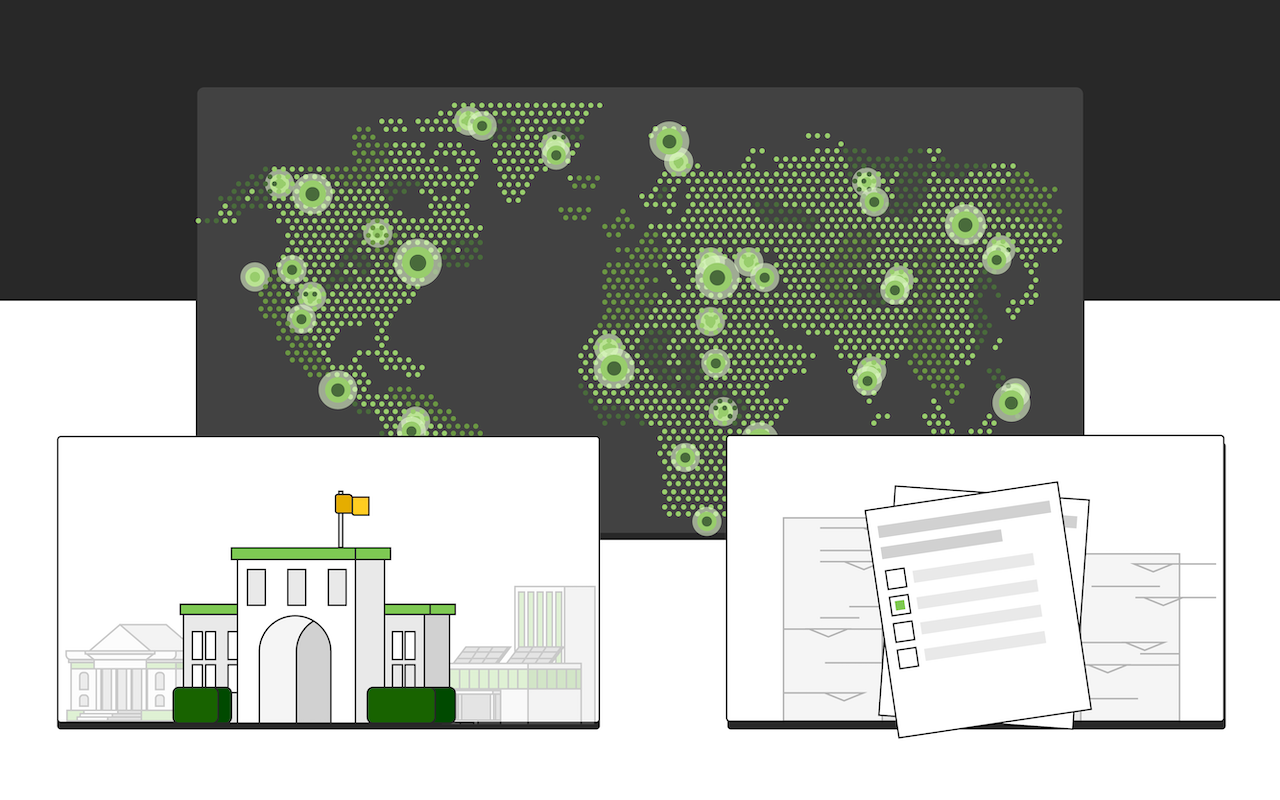Toggle the green-checked checkbox on the document

(899, 605)
